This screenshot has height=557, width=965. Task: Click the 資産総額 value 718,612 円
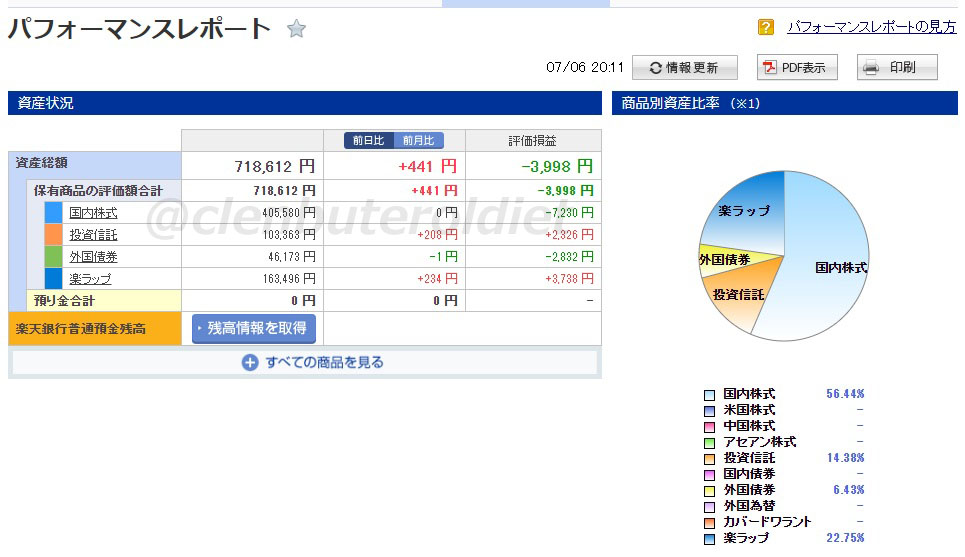[x=274, y=166]
